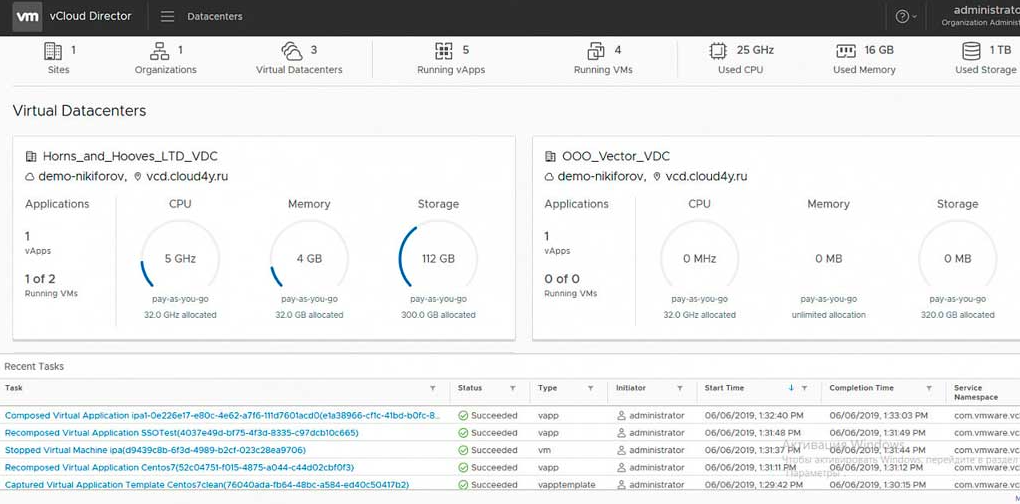Open filter for the Start Time column

805,388
